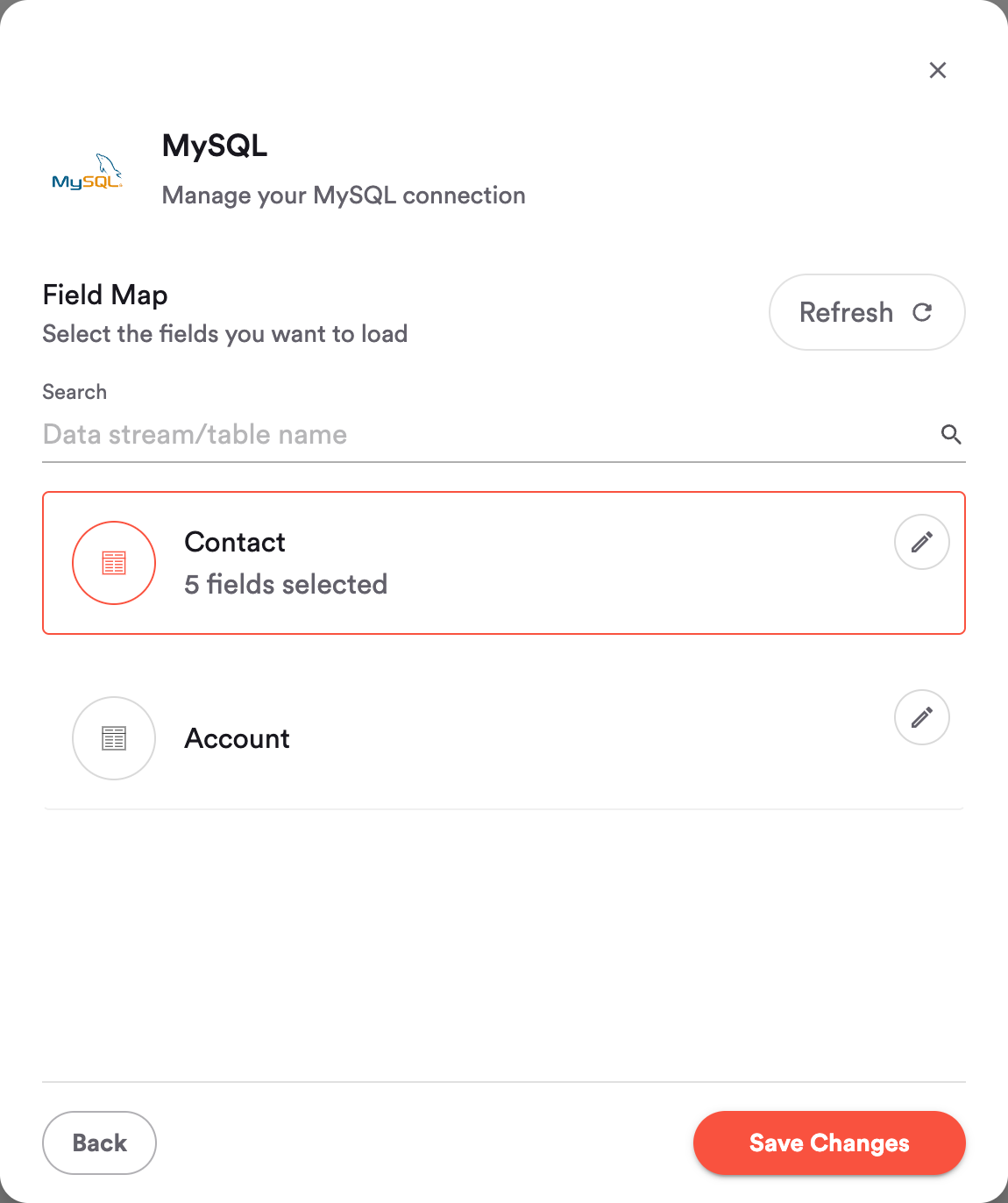Click the magnifying glass search icon

(x=951, y=434)
